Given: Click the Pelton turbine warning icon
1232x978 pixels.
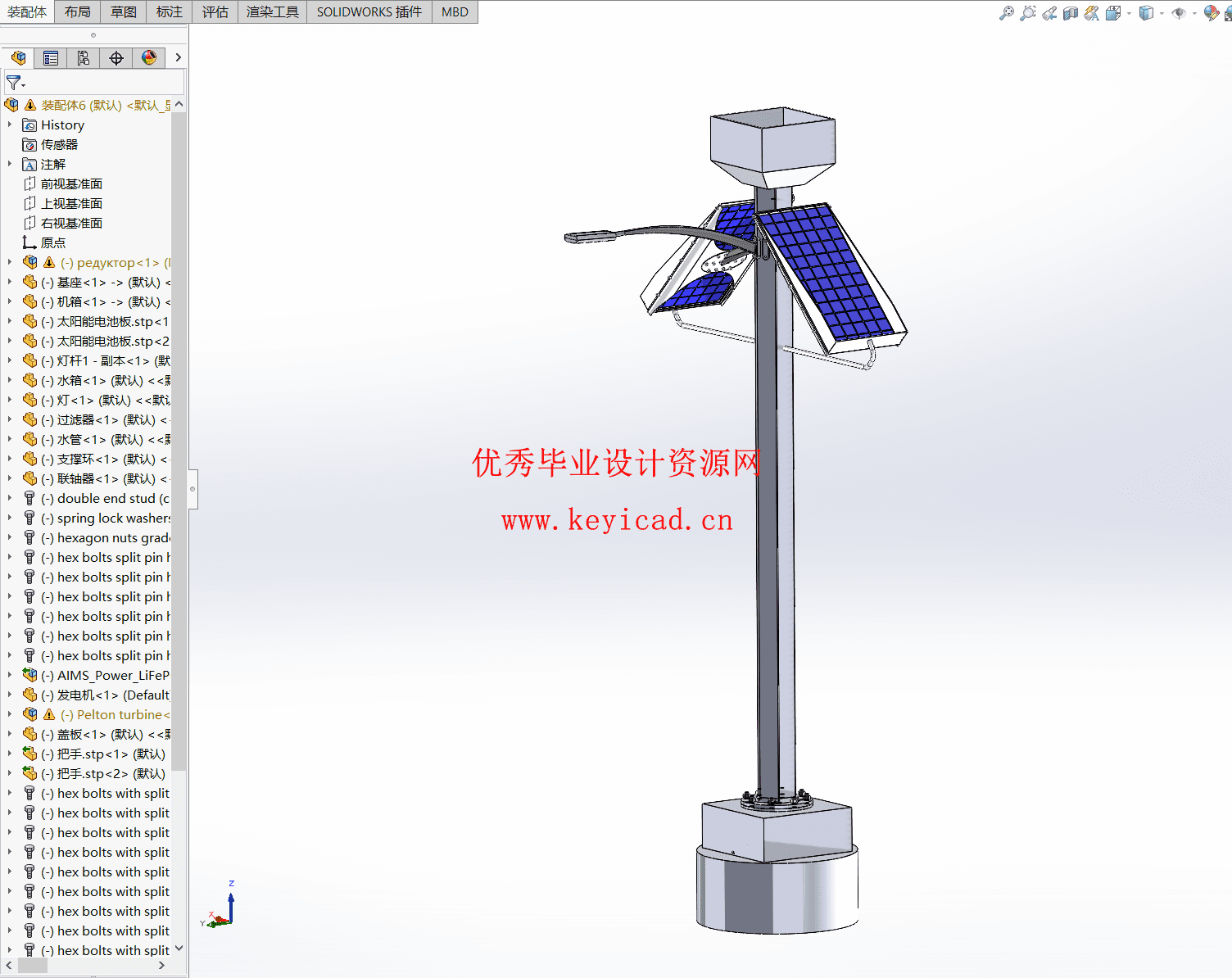Looking at the screenshot, I should [x=49, y=714].
